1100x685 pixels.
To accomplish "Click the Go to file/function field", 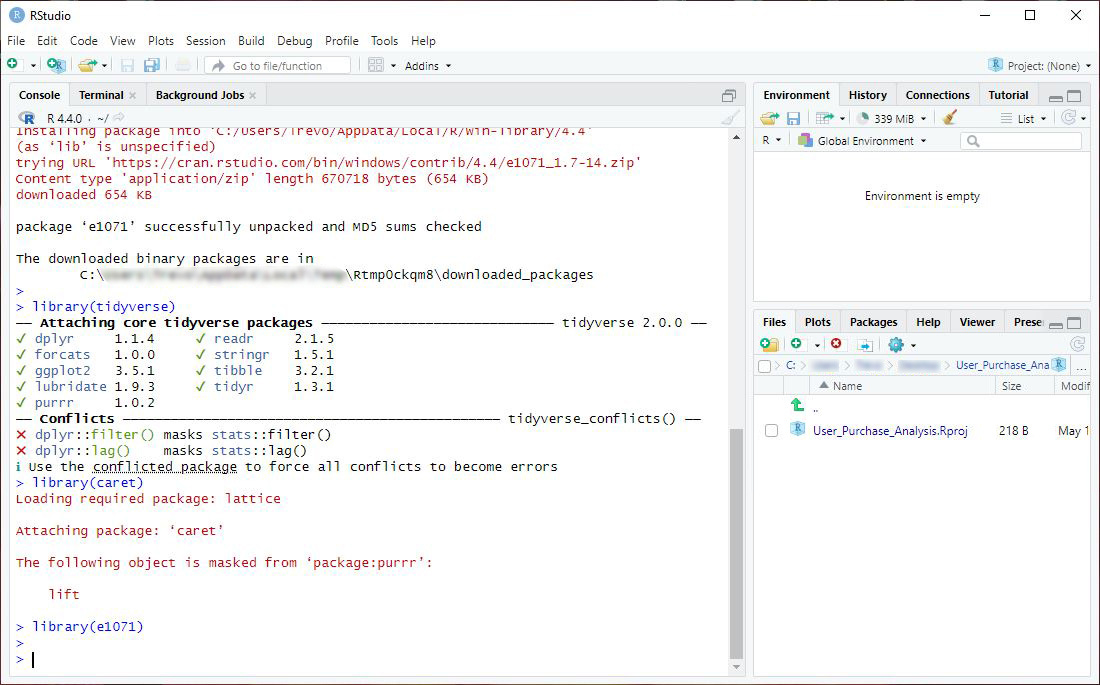I will 277,65.
